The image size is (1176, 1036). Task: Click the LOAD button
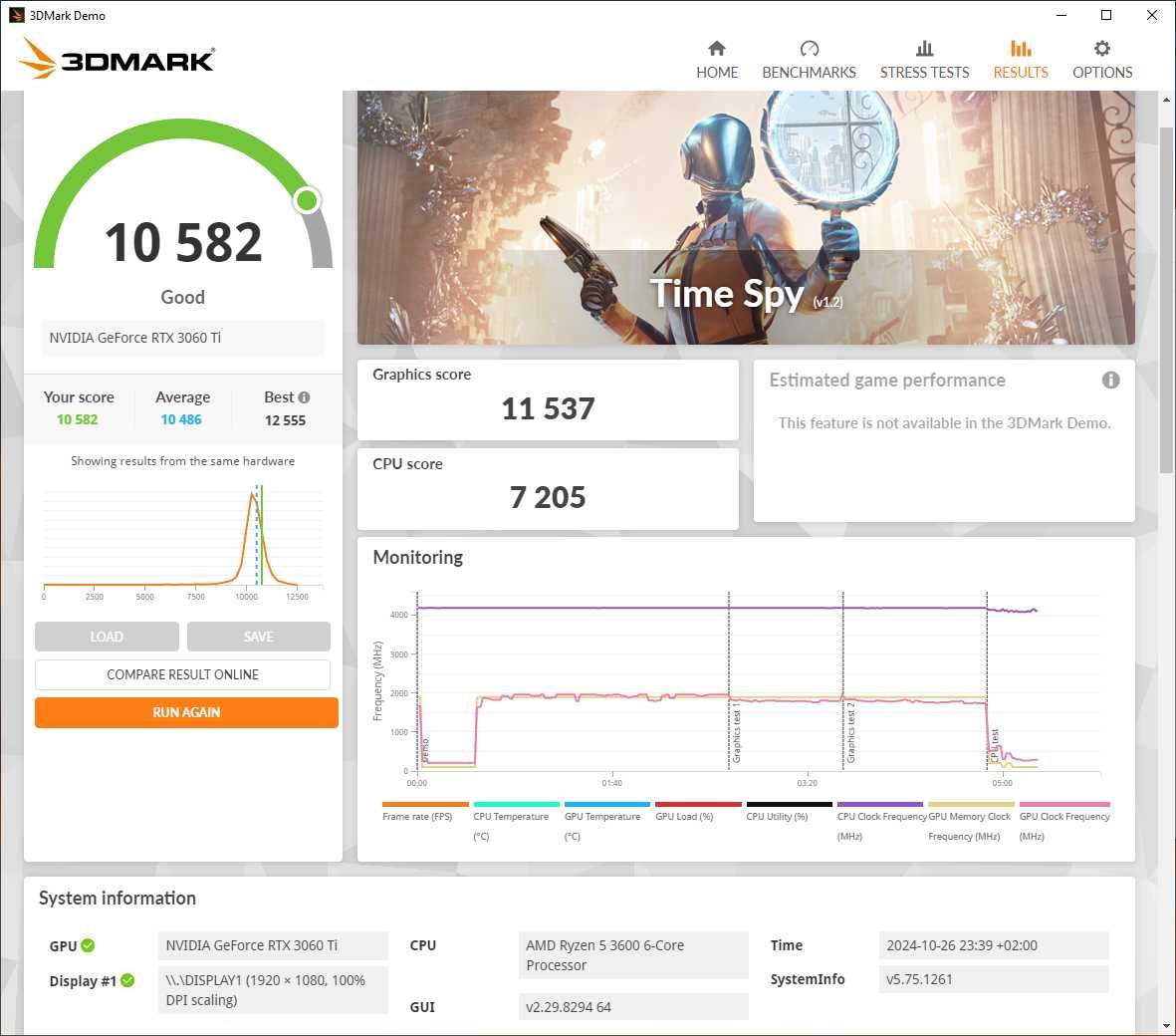(107, 637)
